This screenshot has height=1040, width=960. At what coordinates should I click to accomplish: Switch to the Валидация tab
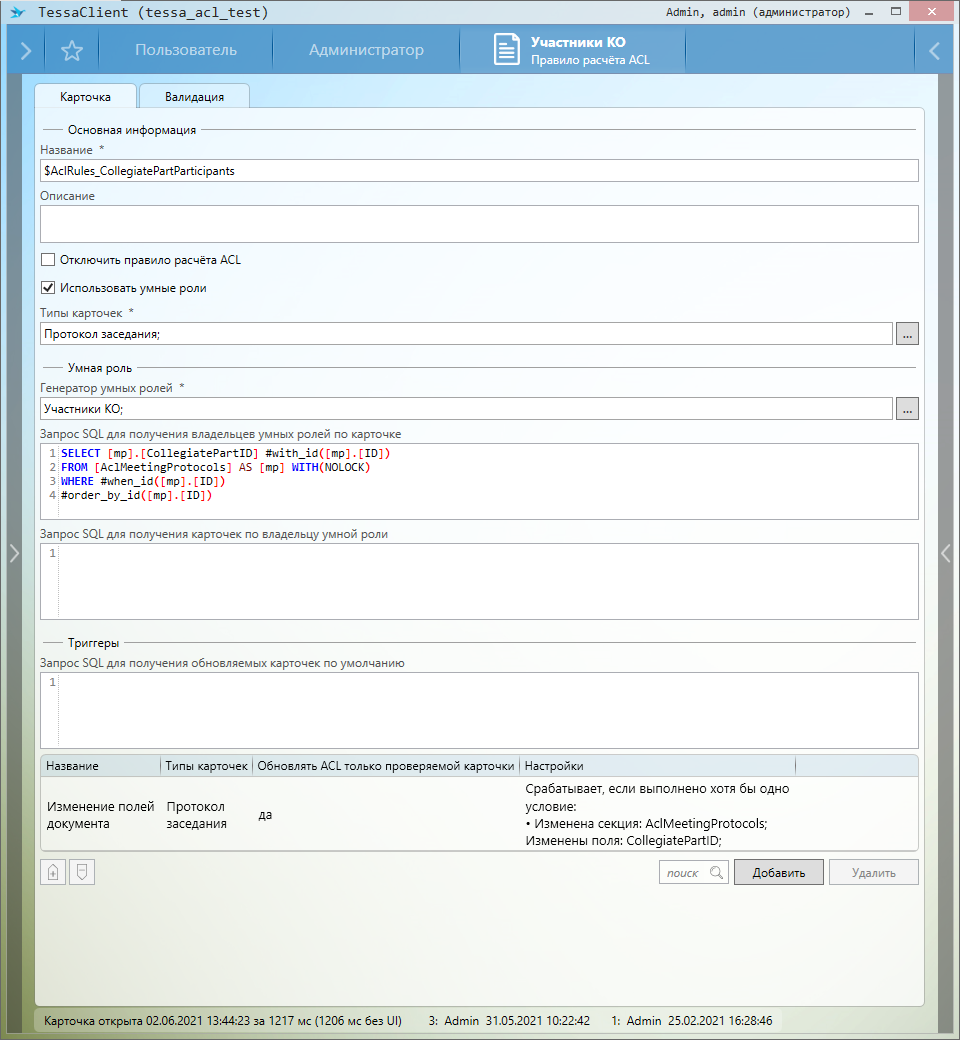pyautogui.click(x=194, y=97)
